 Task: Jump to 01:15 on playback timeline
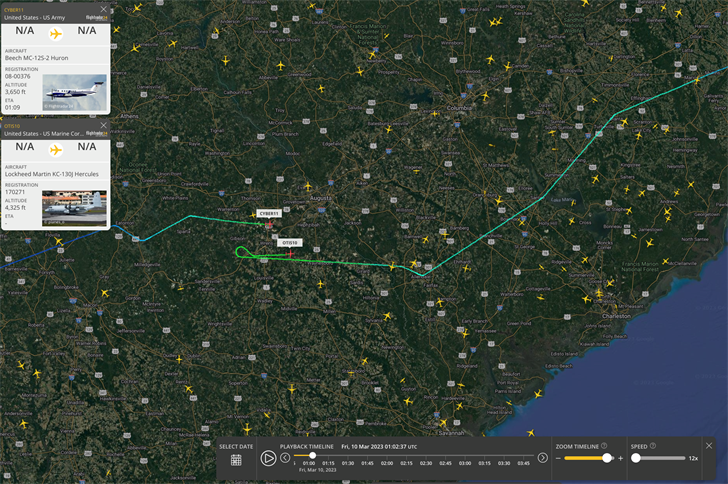(x=328, y=463)
